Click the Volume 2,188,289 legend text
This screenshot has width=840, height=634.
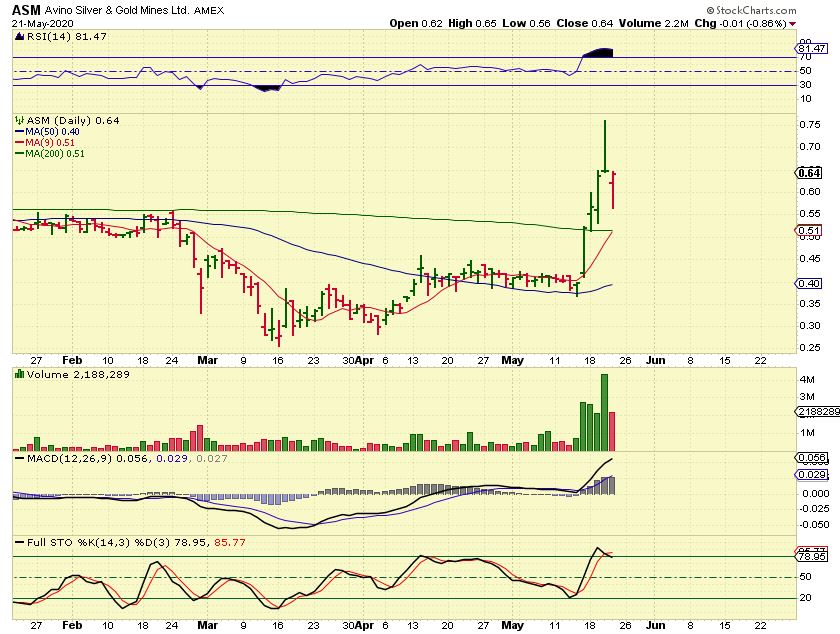[78, 374]
